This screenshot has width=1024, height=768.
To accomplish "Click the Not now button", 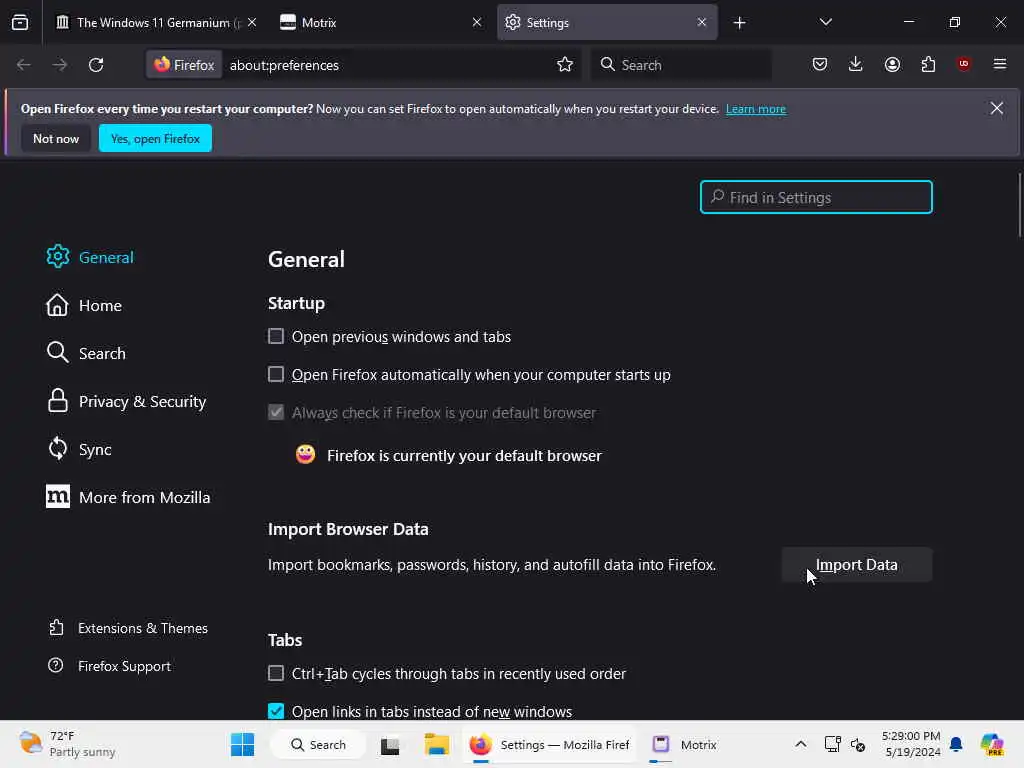I will click(56, 138).
